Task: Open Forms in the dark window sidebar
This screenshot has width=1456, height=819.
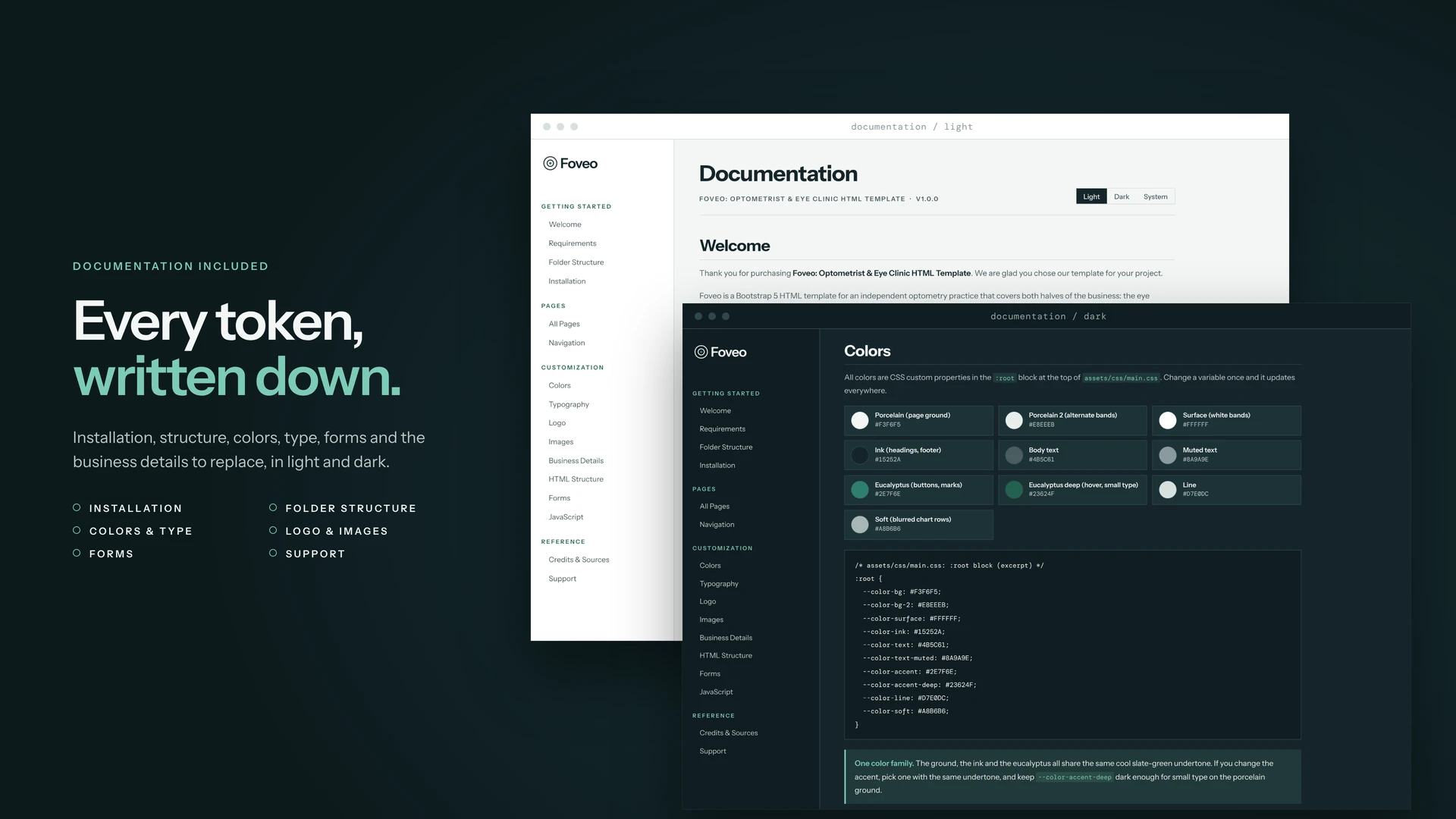Action: [x=710, y=673]
